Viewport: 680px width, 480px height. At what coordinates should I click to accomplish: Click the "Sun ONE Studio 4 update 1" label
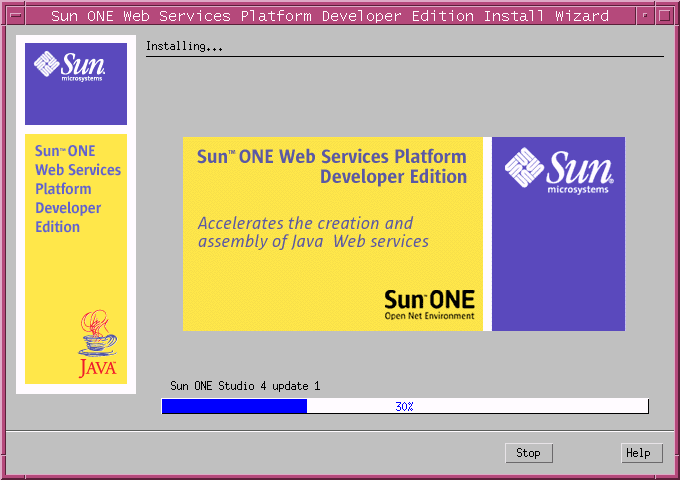[x=245, y=386]
